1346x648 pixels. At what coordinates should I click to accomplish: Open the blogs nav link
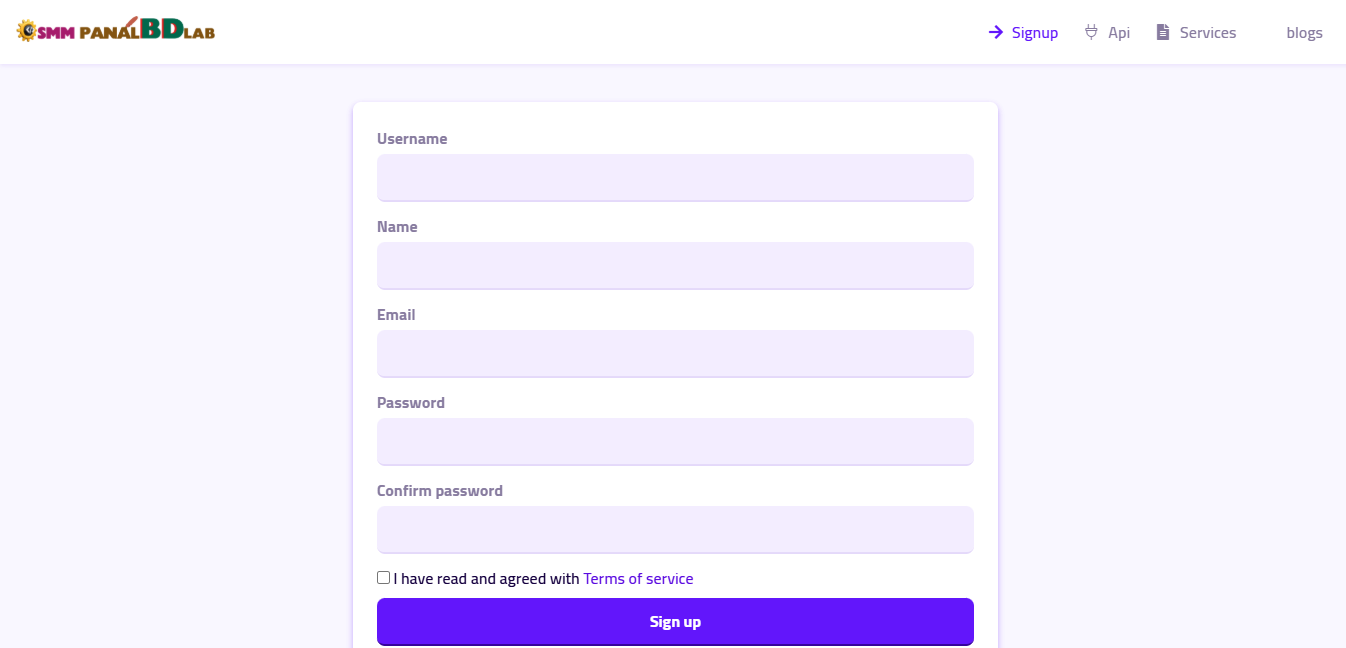click(x=1304, y=33)
